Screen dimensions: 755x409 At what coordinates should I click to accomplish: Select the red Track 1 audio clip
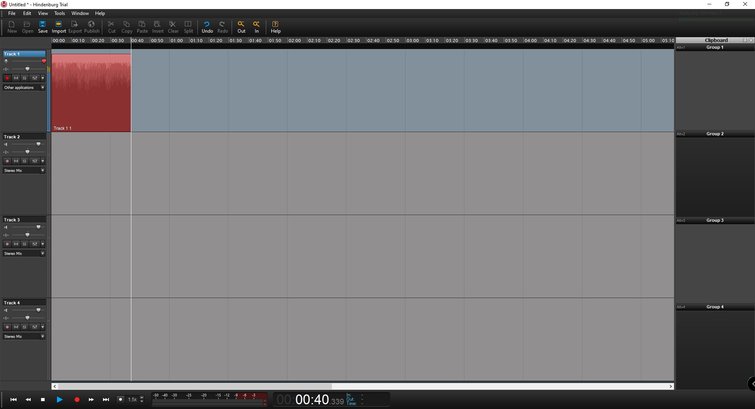click(x=91, y=90)
